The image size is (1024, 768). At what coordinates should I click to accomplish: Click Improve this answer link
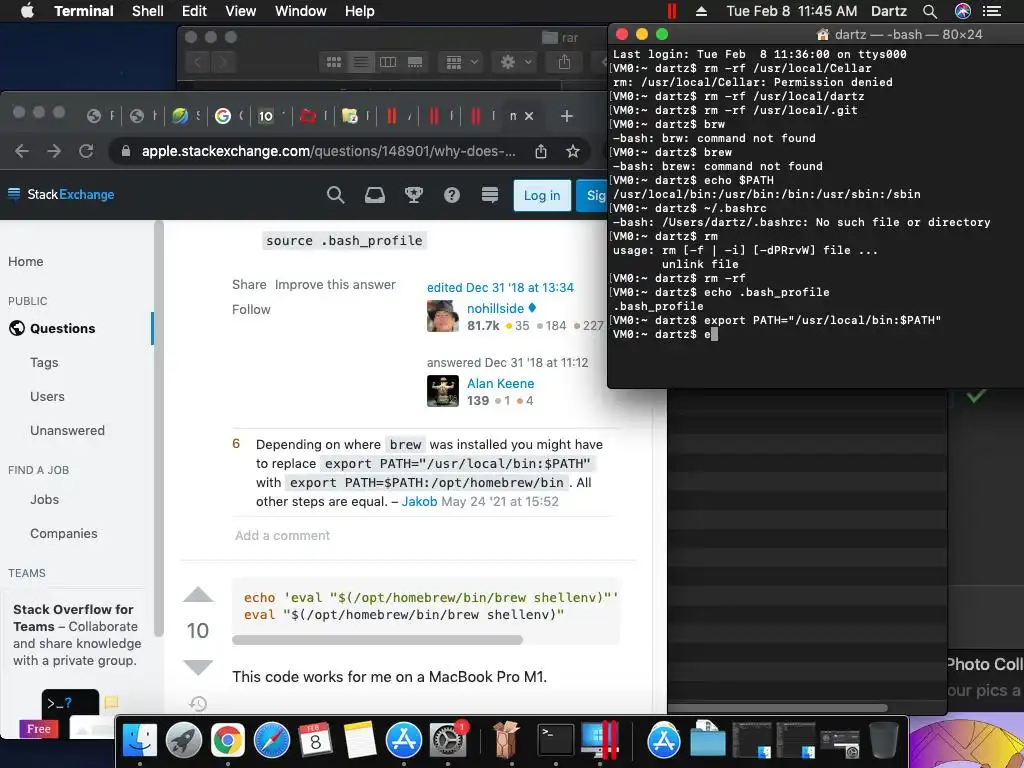click(x=335, y=285)
